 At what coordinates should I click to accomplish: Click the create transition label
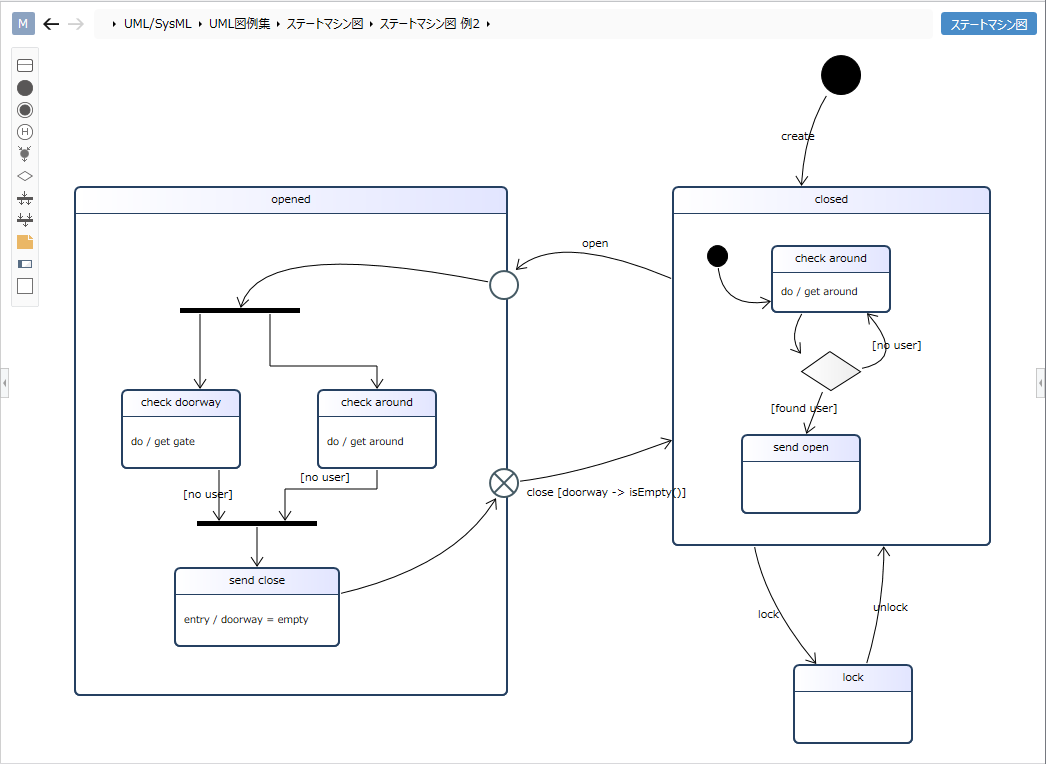(x=798, y=136)
